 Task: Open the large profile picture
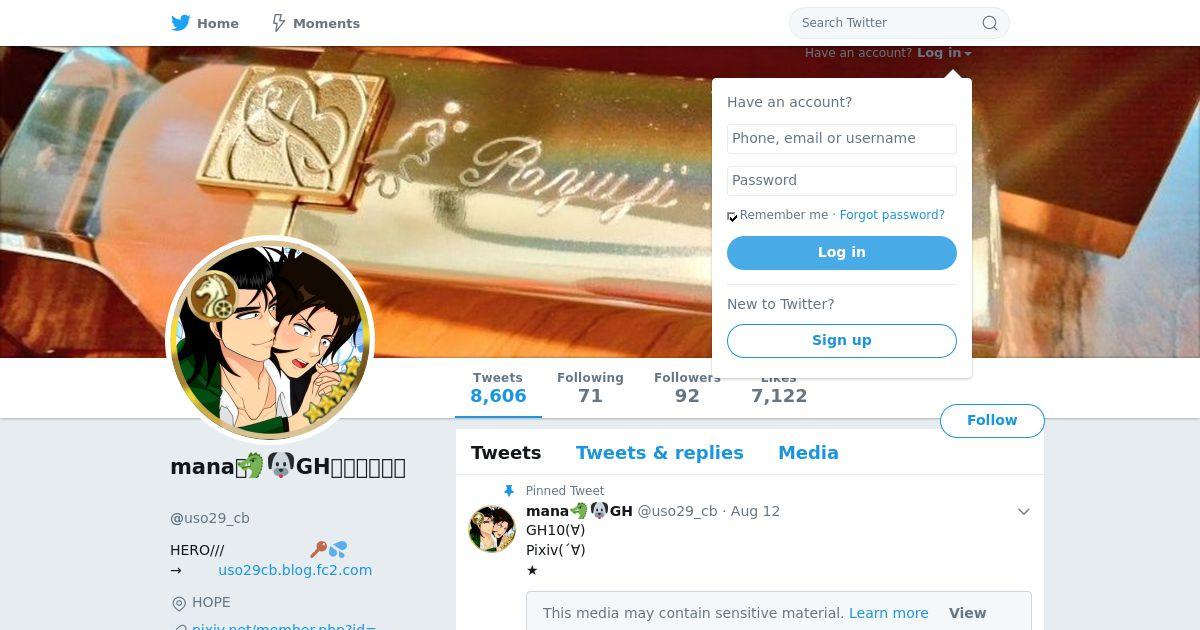tap(270, 340)
